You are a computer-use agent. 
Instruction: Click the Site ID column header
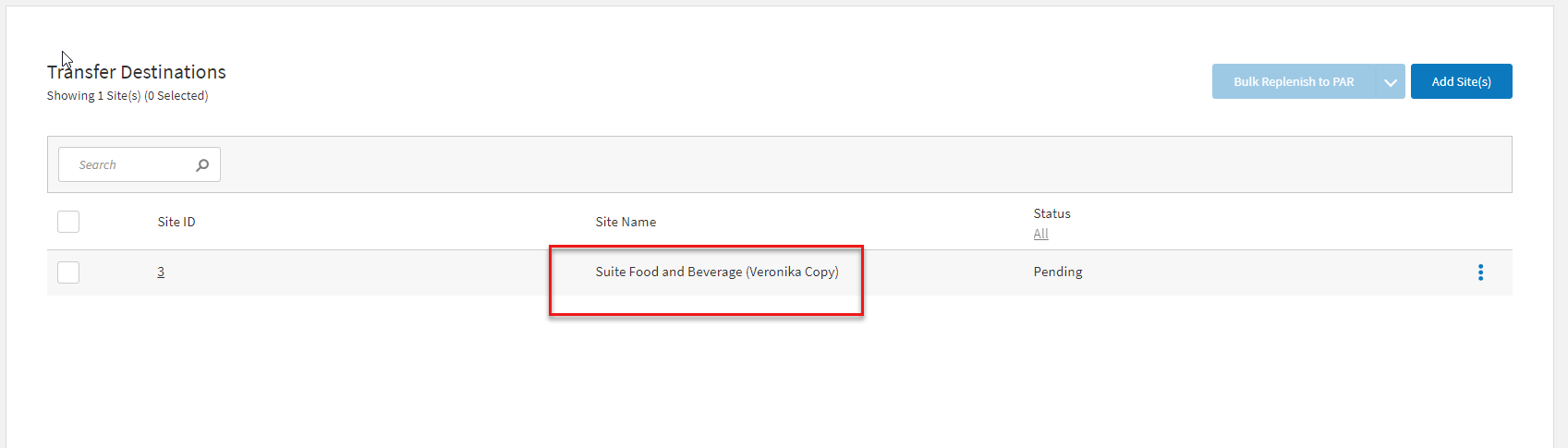pyautogui.click(x=176, y=222)
